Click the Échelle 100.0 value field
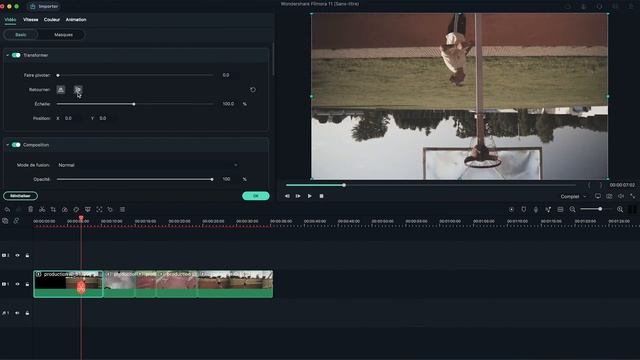Screen dimensions: 640x360 [x=229, y=104]
